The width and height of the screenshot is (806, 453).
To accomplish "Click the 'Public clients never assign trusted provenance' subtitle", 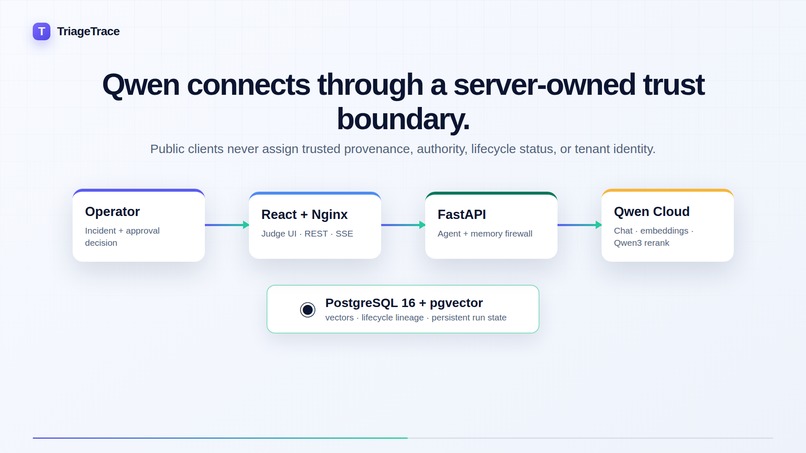I will click(403, 149).
